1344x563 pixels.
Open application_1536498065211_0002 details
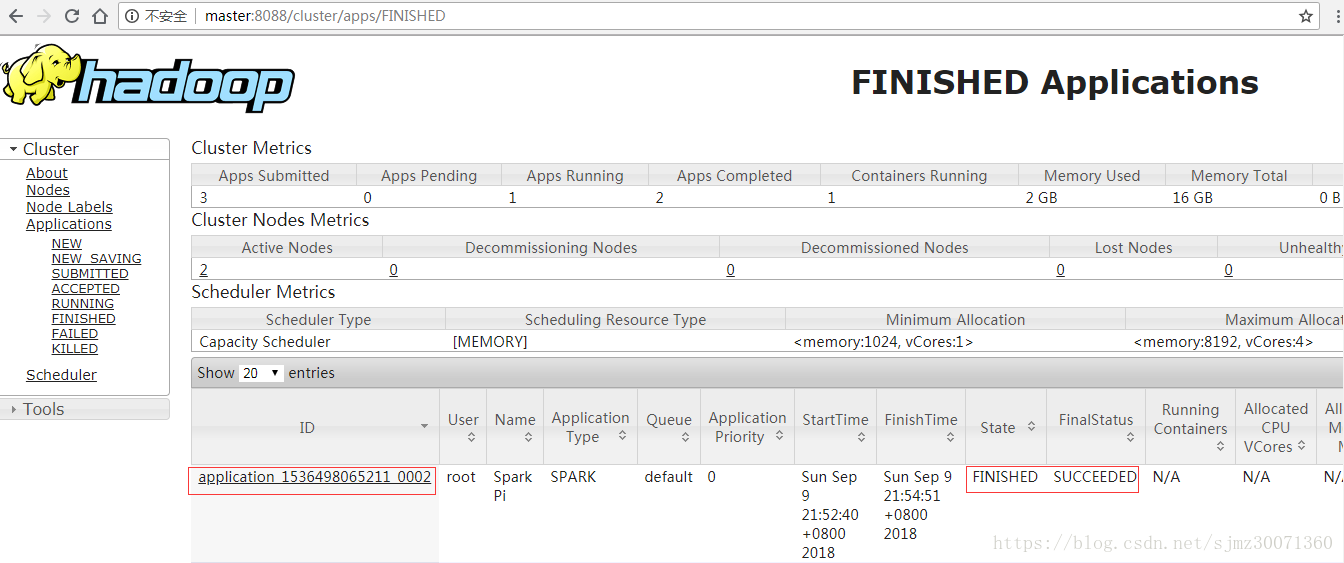click(314, 477)
